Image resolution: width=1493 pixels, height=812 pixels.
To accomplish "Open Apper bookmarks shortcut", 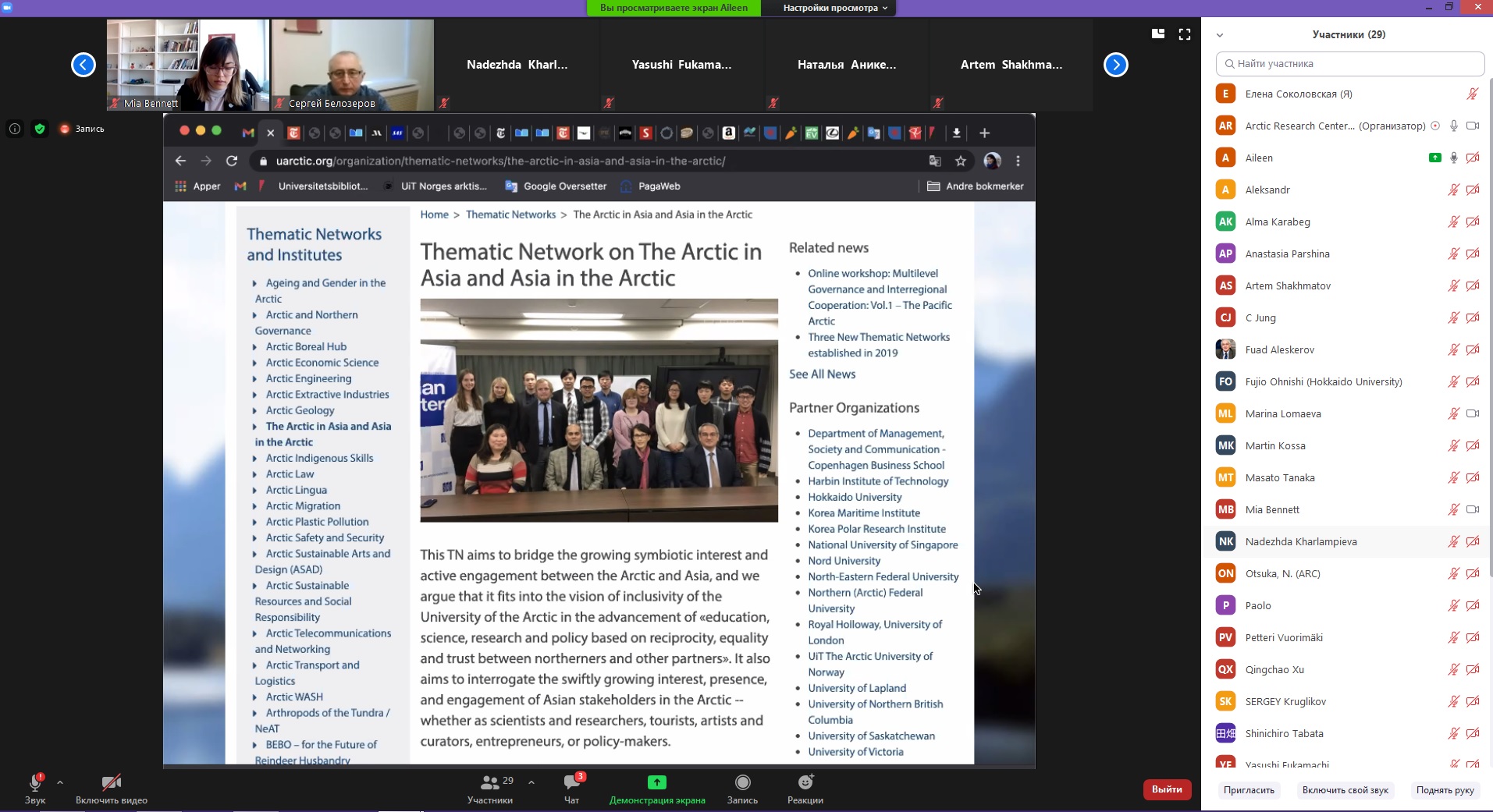I will click(x=198, y=186).
